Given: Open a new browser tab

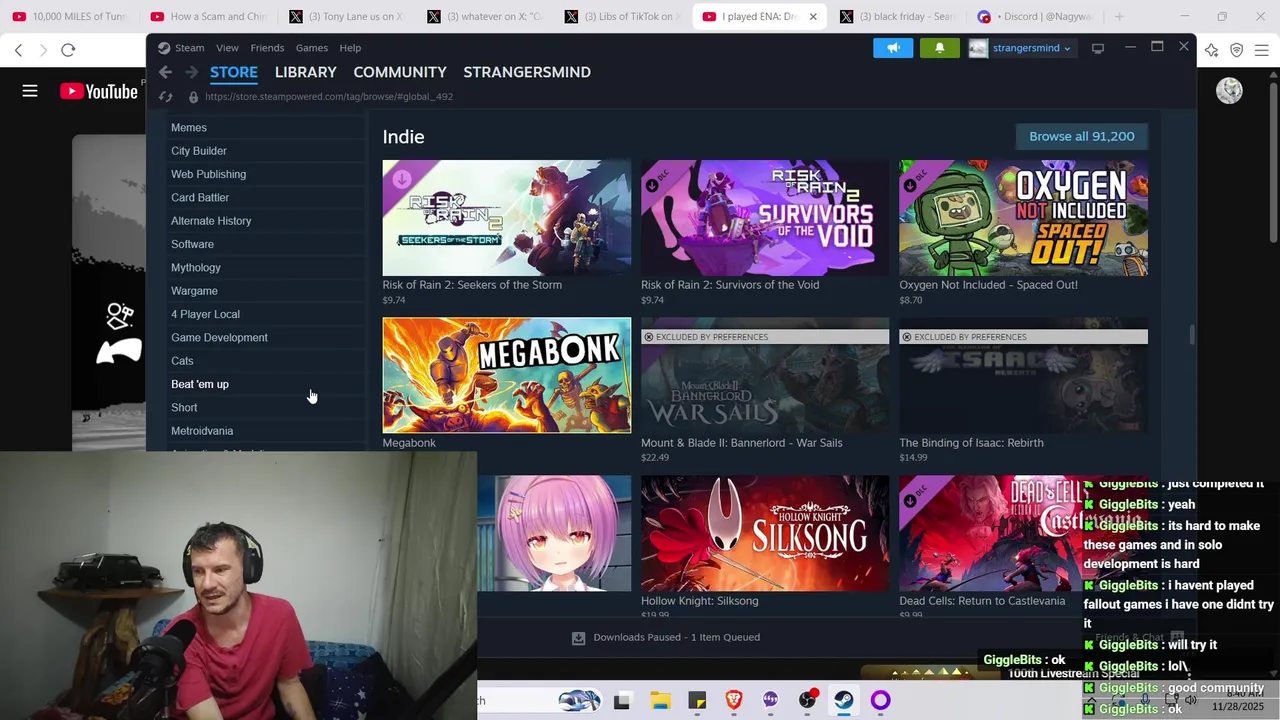Looking at the screenshot, I should click(x=1119, y=17).
